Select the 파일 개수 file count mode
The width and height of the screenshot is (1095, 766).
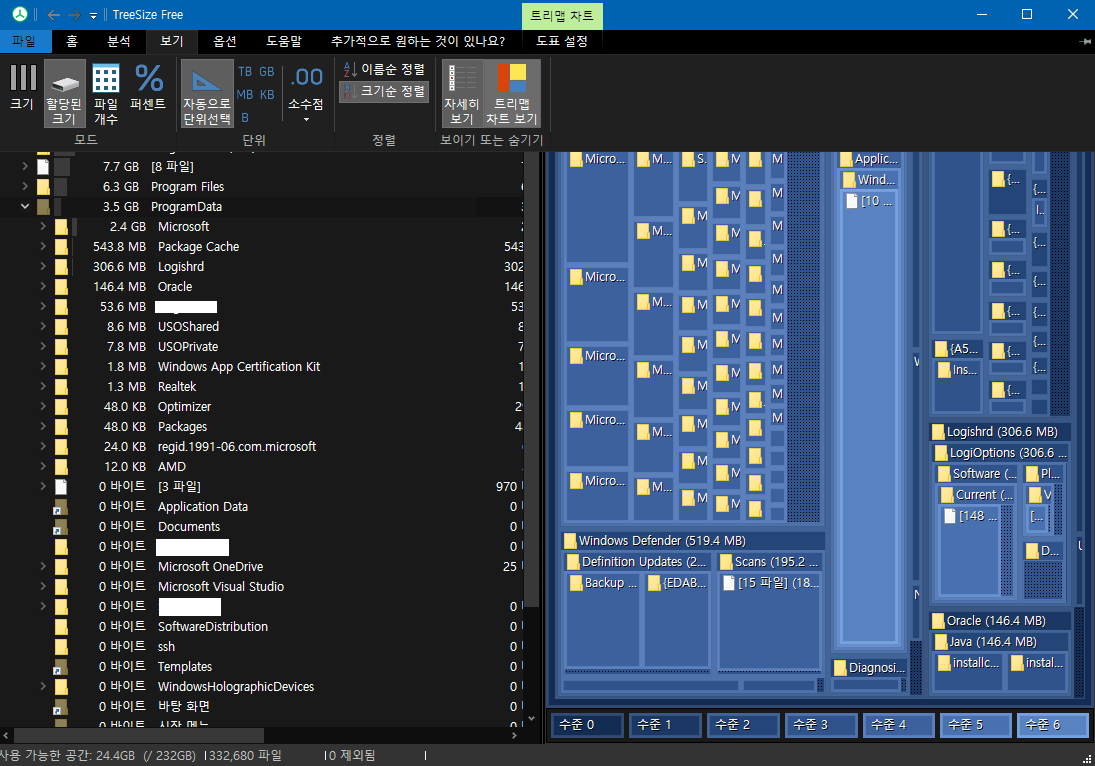[106, 93]
